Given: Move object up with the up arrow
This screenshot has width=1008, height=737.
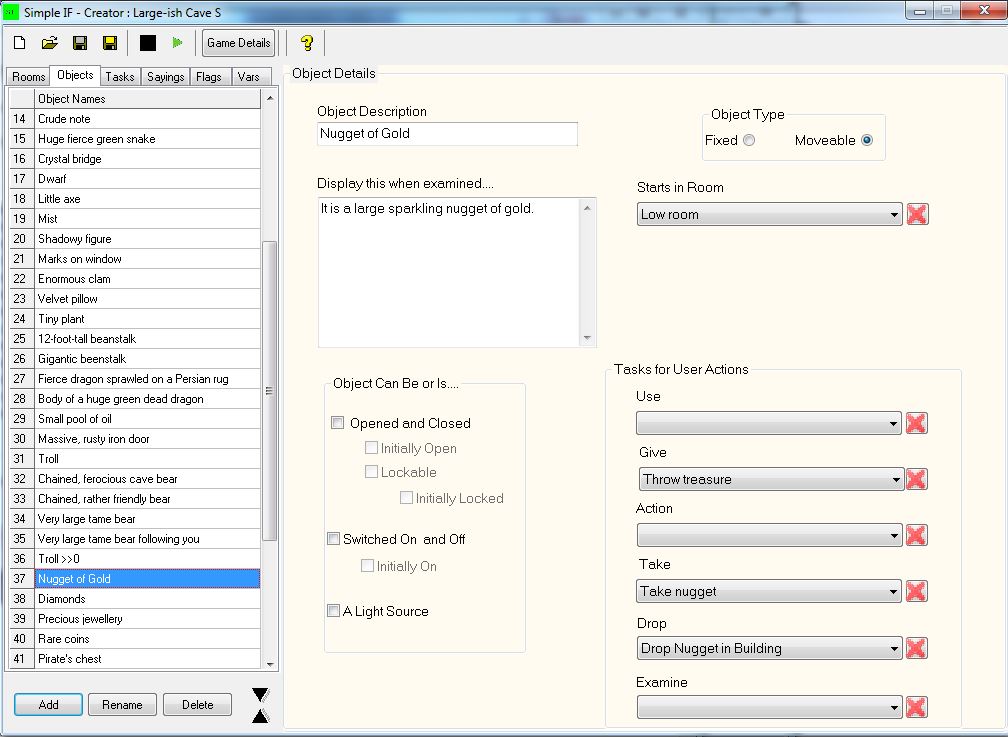Looking at the screenshot, I should [260, 715].
